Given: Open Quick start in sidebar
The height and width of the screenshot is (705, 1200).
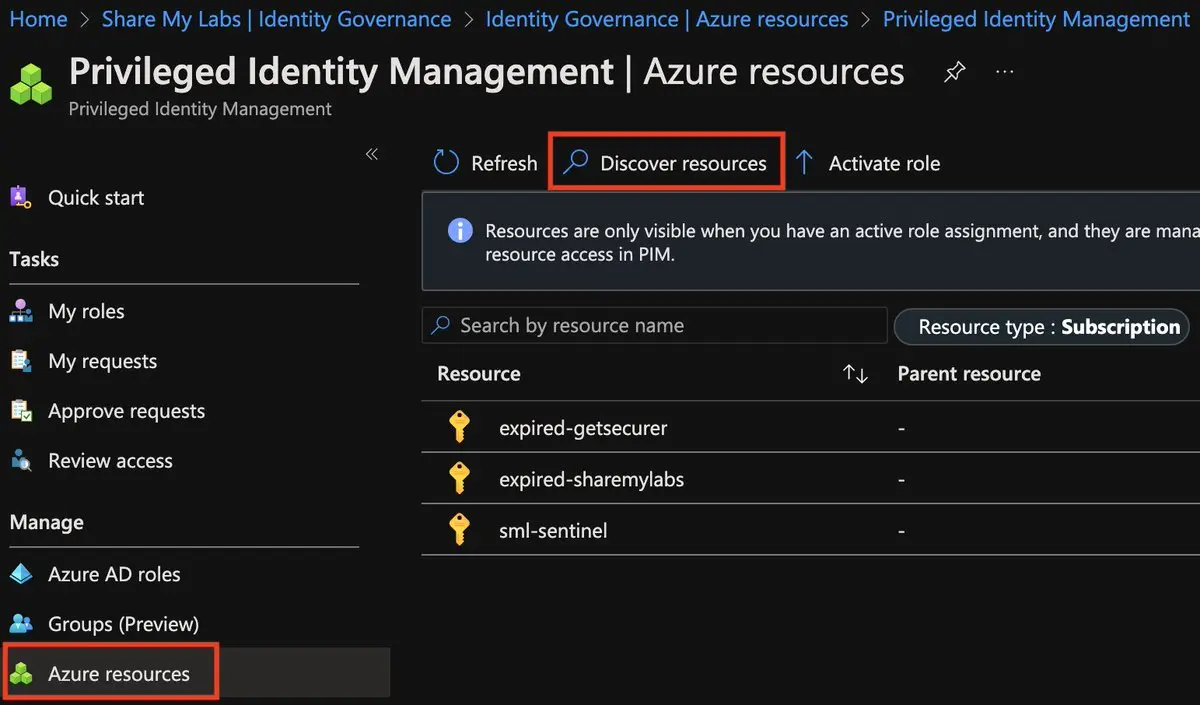Looking at the screenshot, I should tap(96, 198).
